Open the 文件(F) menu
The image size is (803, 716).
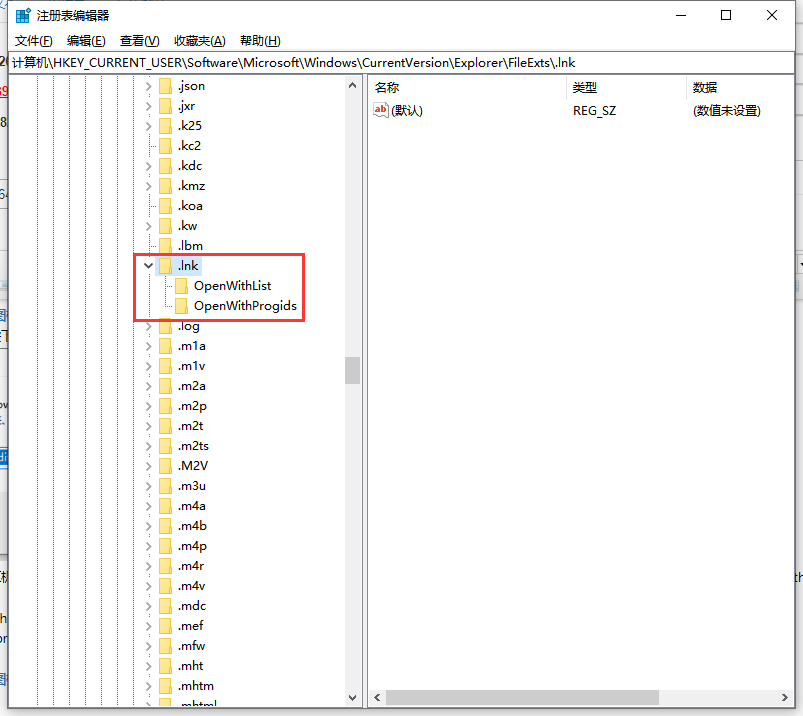point(34,41)
